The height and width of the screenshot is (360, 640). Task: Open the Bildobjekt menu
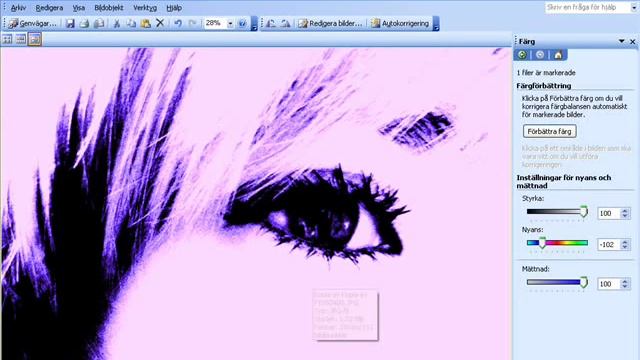(x=109, y=8)
